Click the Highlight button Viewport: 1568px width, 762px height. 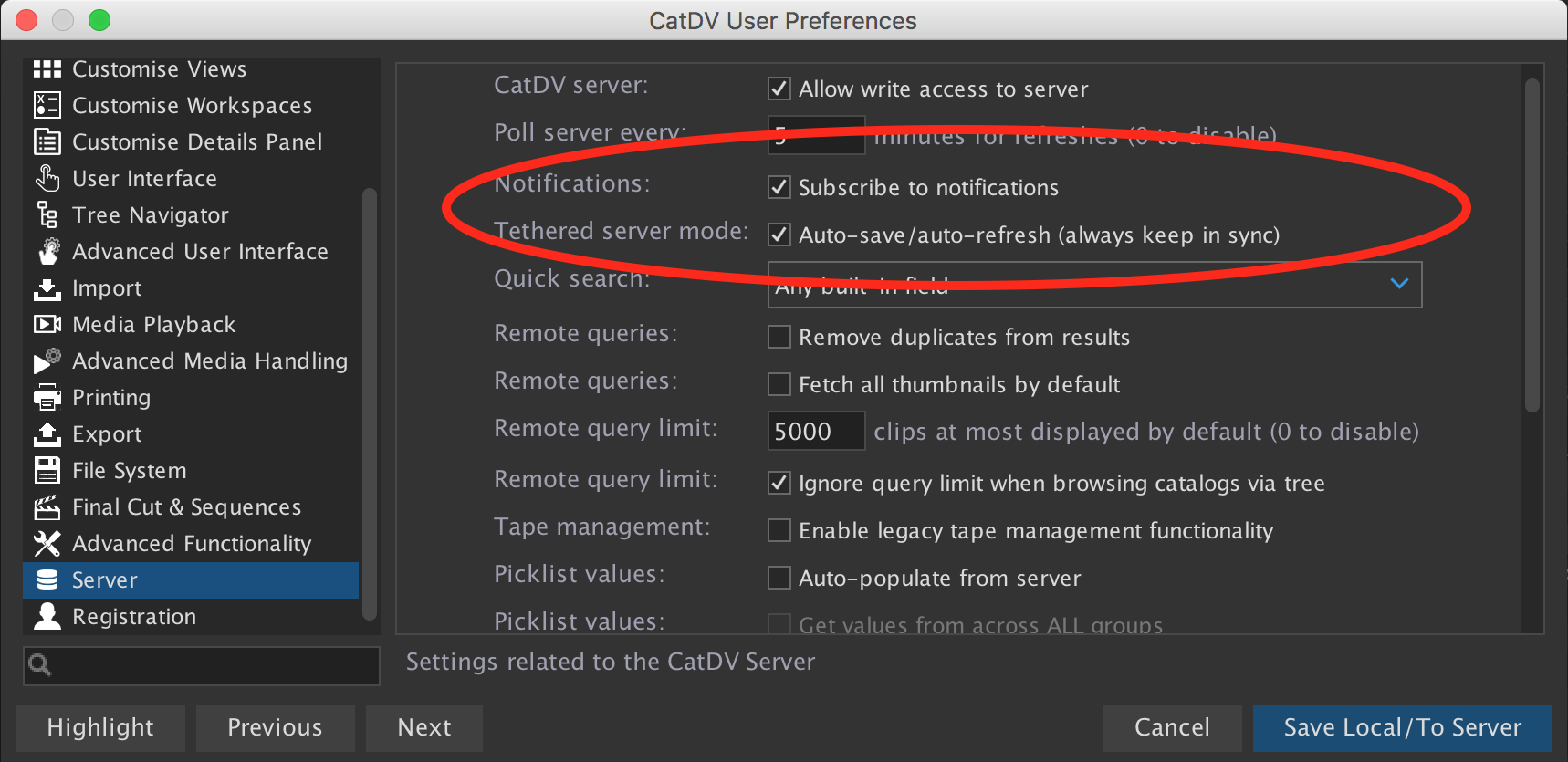click(100, 727)
